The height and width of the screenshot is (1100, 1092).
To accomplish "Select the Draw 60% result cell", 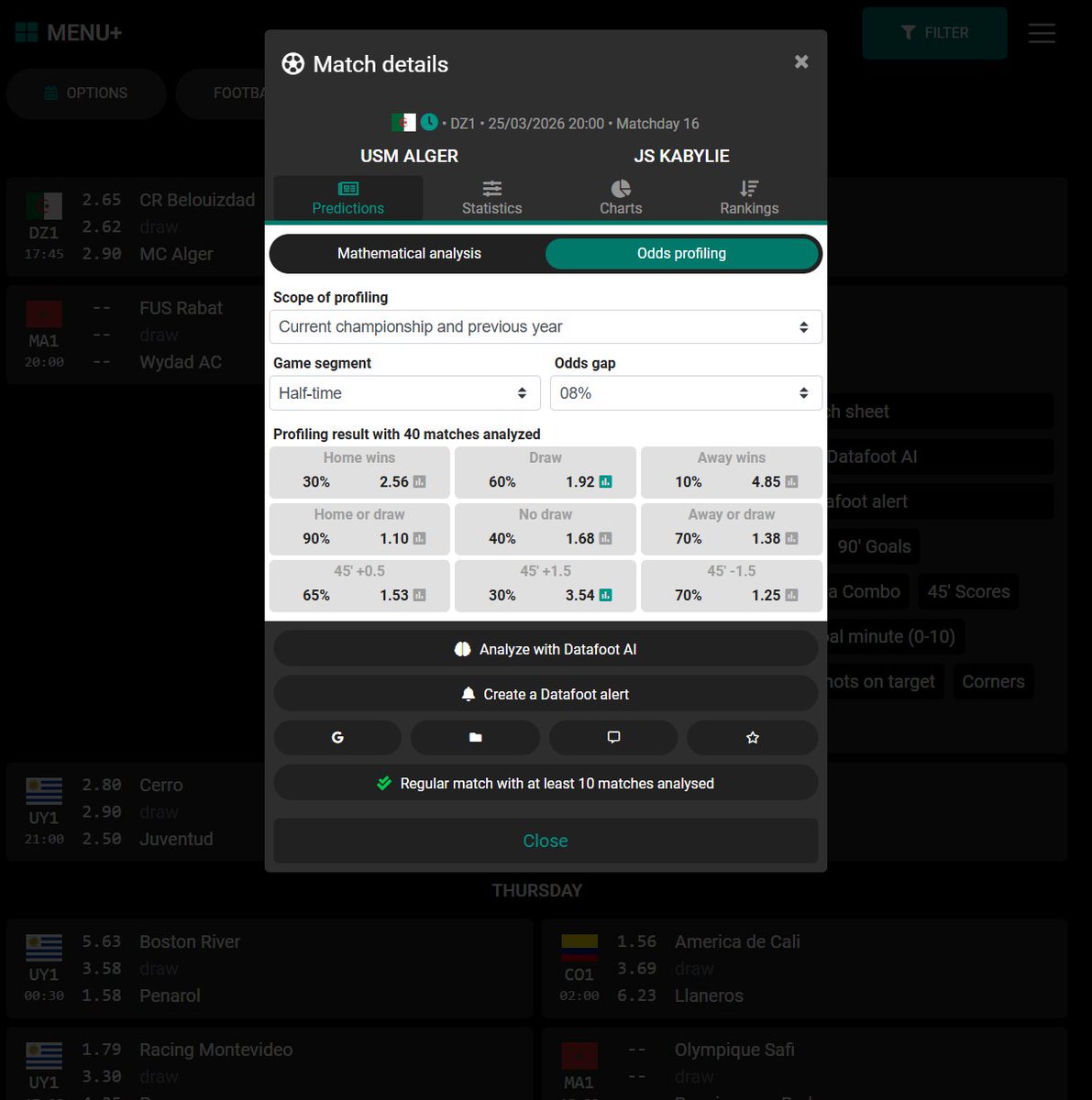I will pos(546,471).
